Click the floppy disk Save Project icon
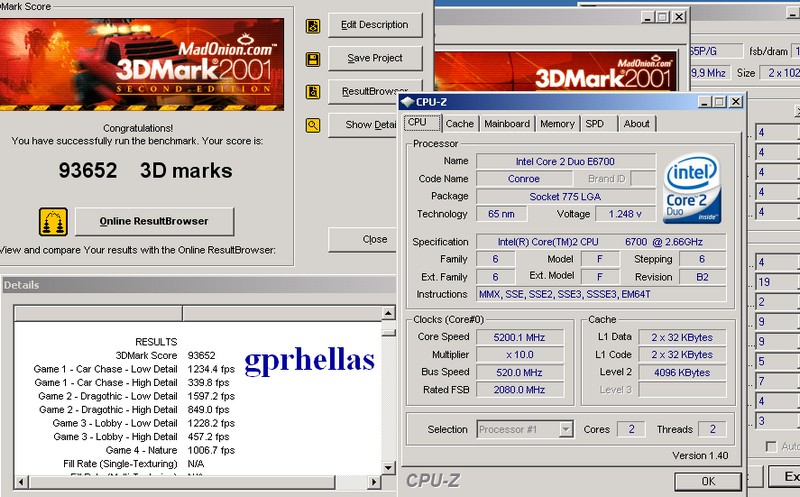This screenshot has height=497, width=800. [313, 59]
